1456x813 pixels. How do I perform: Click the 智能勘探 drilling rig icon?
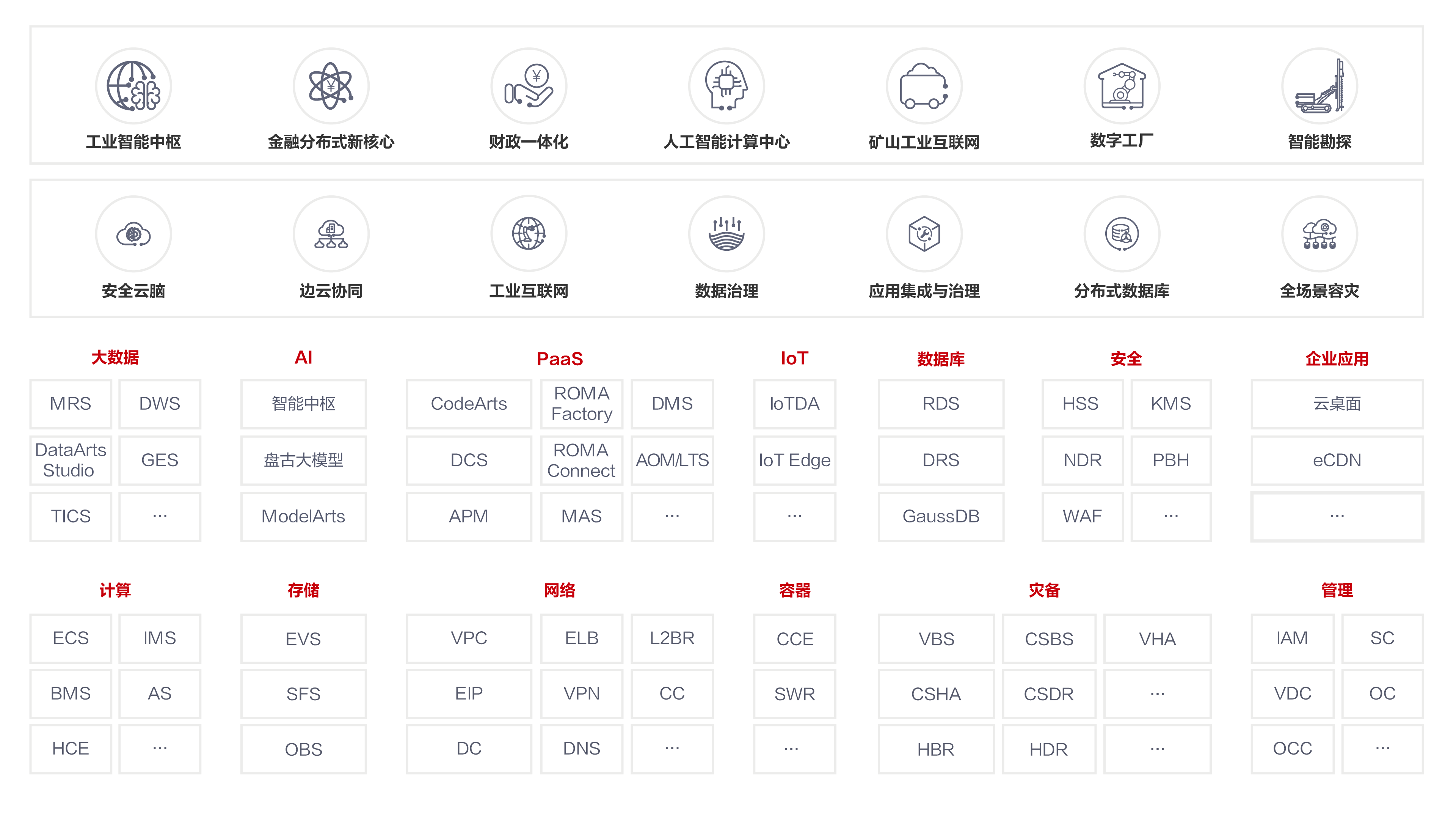click(x=1319, y=86)
